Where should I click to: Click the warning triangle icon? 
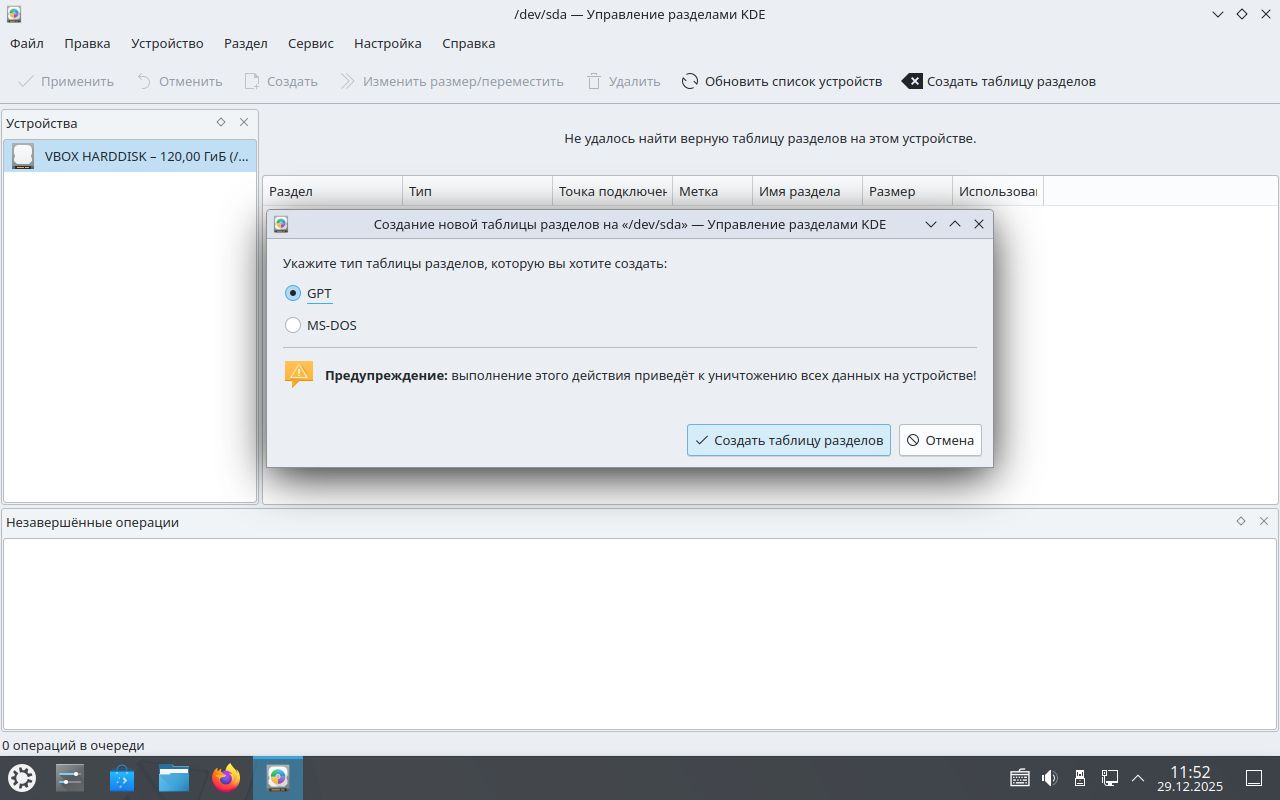point(299,375)
